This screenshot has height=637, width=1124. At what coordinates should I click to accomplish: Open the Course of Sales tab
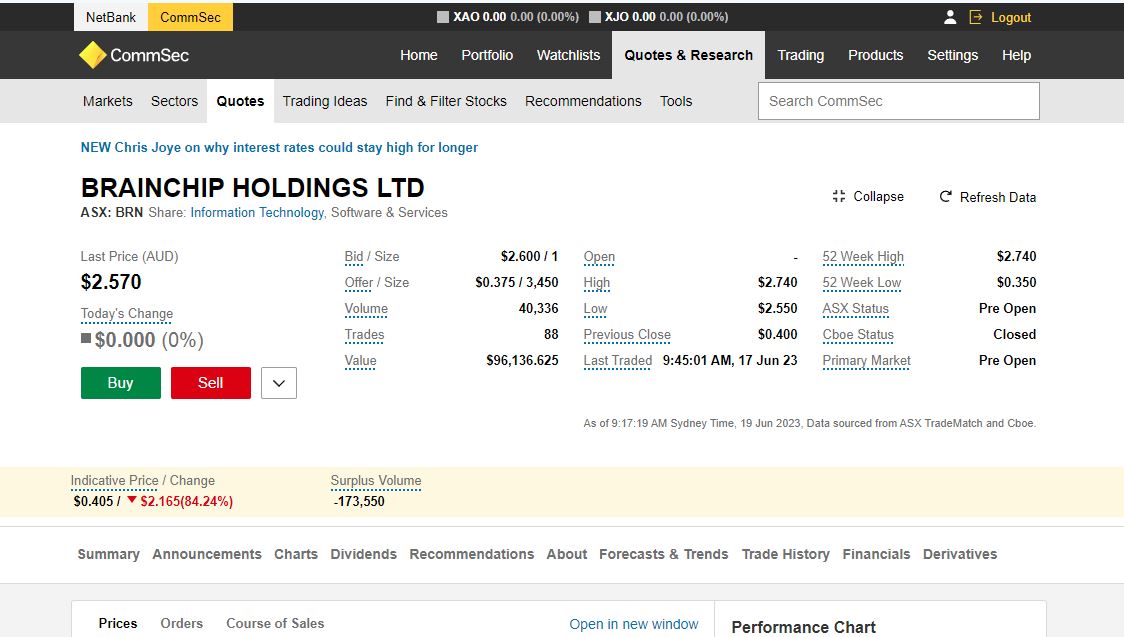275,623
